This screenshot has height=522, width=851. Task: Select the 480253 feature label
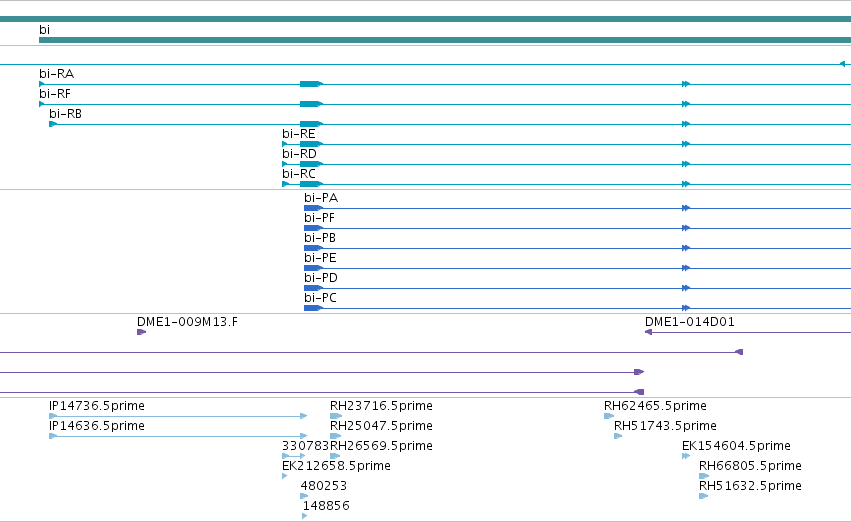[x=323, y=486]
